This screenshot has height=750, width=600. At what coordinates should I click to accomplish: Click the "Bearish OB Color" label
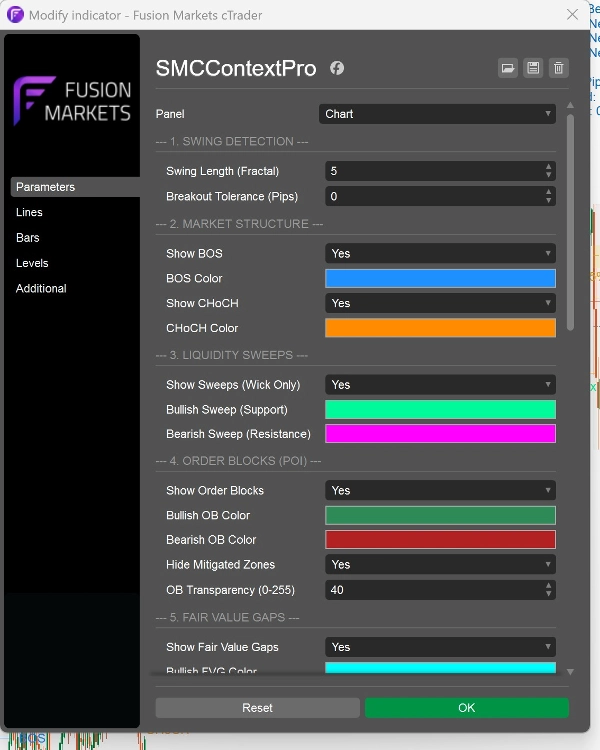pos(211,540)
